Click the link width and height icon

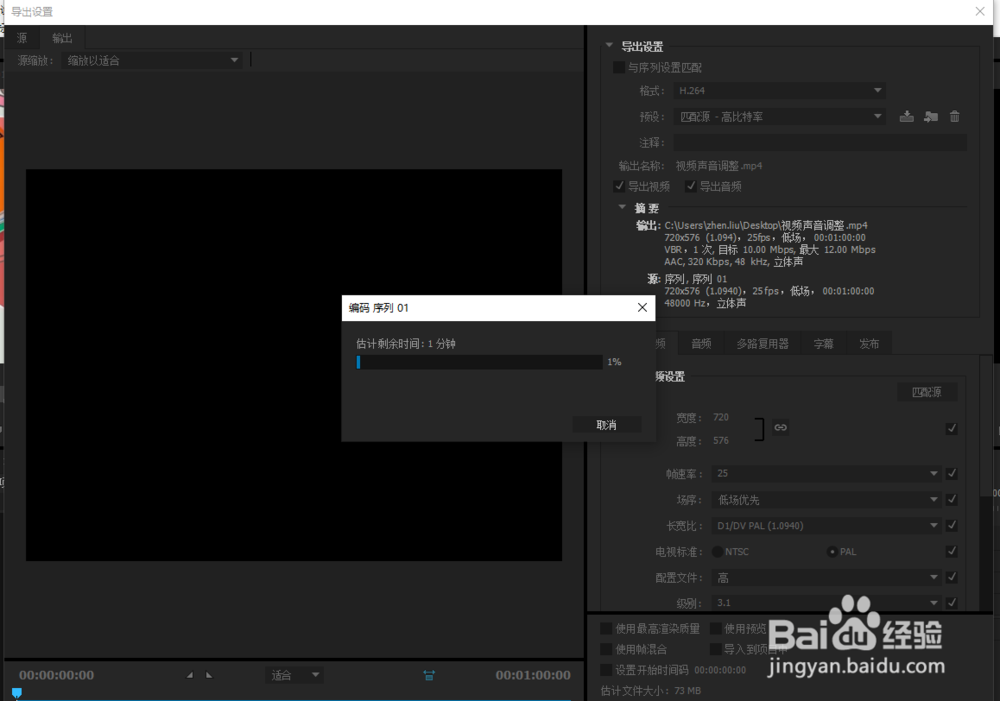[781, 427]
